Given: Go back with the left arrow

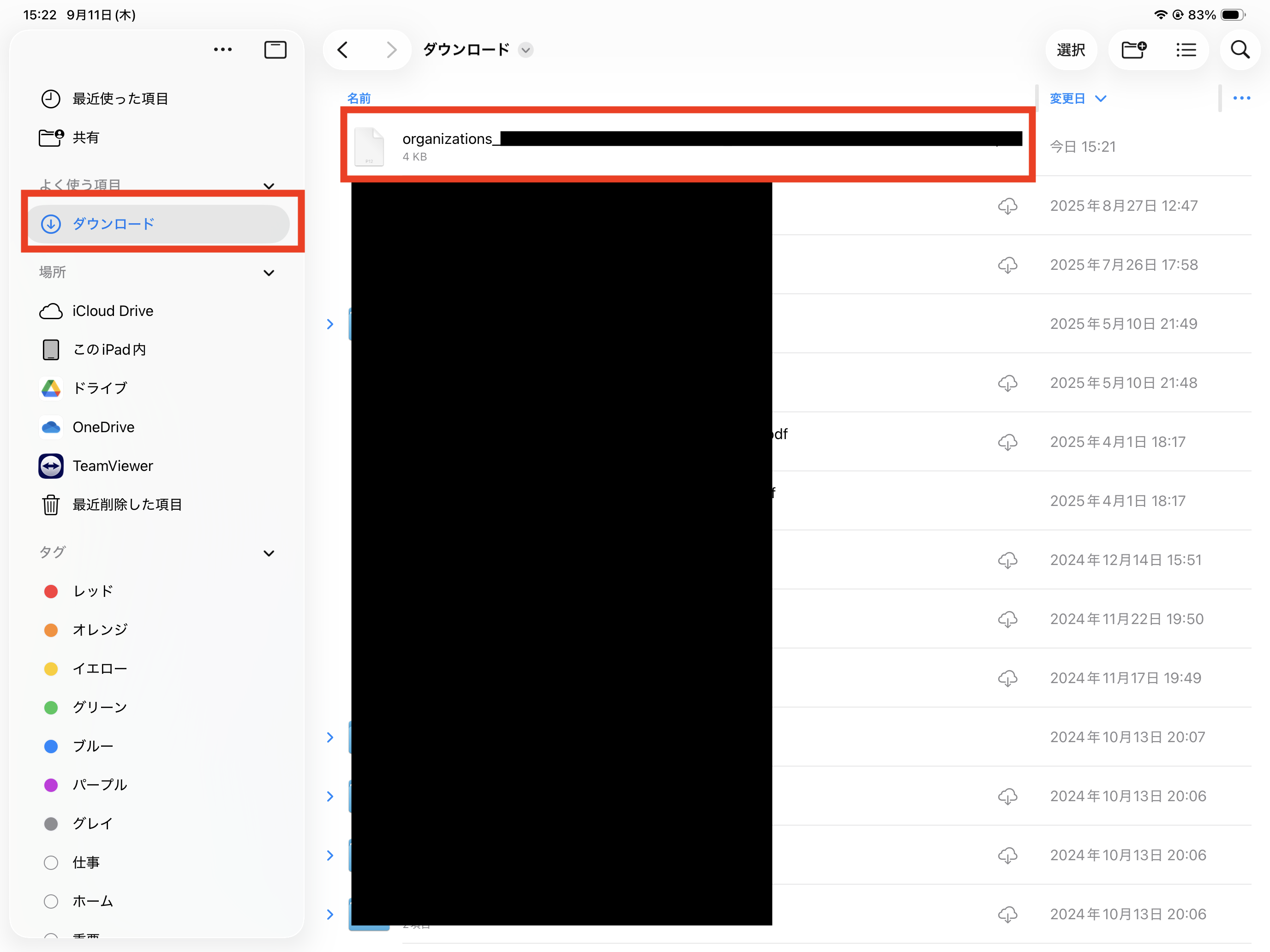Looking at the screenshot, I should (x=343, y=50).
